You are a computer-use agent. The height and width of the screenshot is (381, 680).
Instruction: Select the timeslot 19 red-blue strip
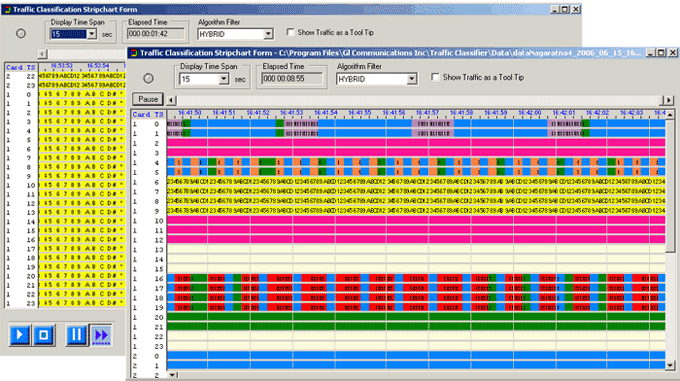tap(416, 307)
